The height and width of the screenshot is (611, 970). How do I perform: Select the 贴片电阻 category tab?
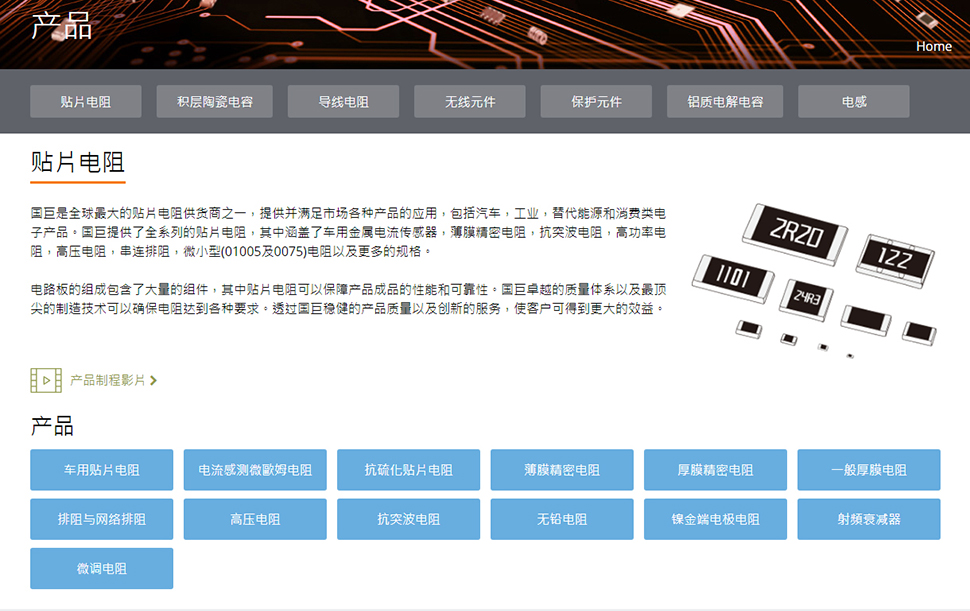point(85,102)
